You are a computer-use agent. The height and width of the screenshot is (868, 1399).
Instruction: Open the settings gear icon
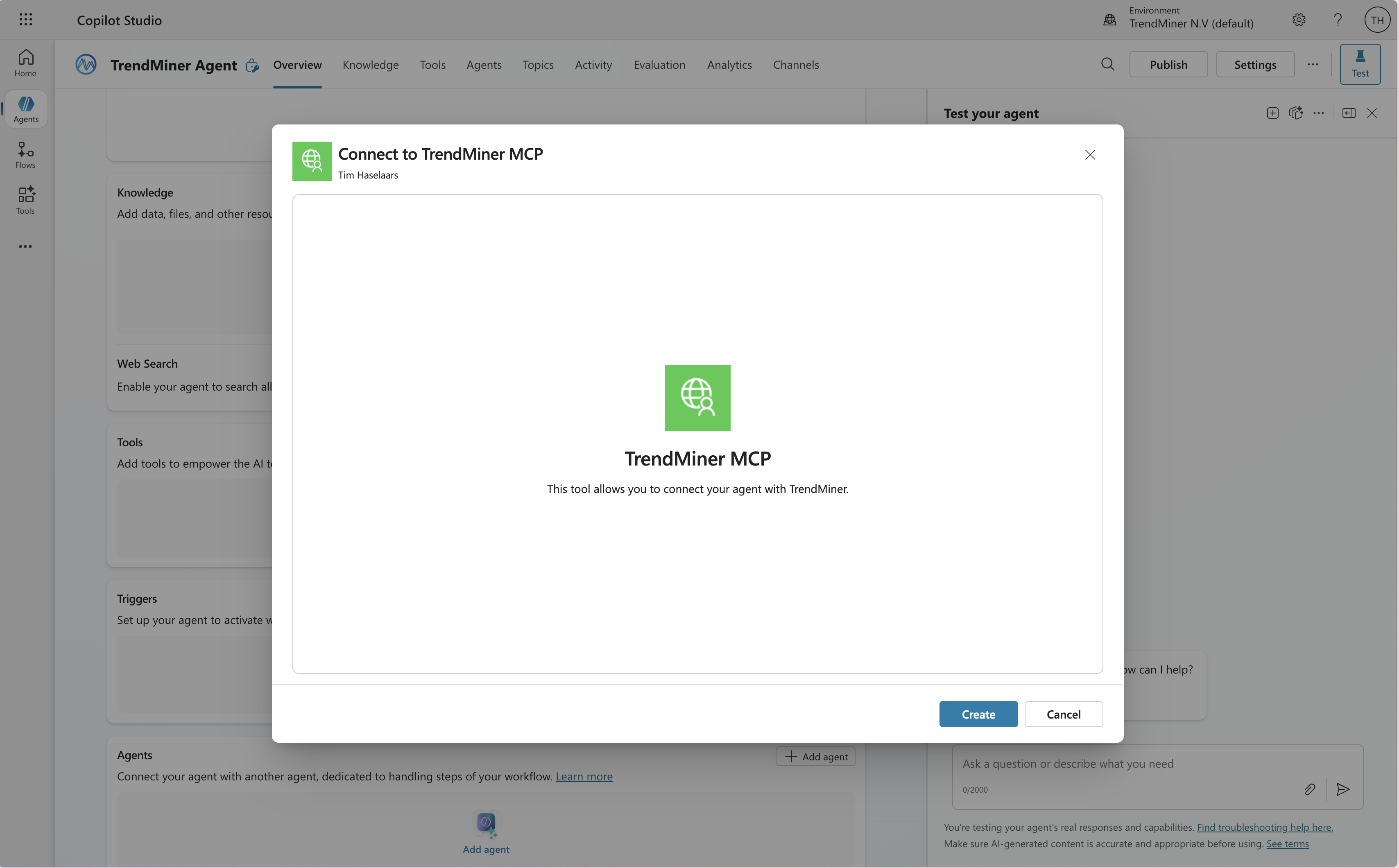[1299, 20]
